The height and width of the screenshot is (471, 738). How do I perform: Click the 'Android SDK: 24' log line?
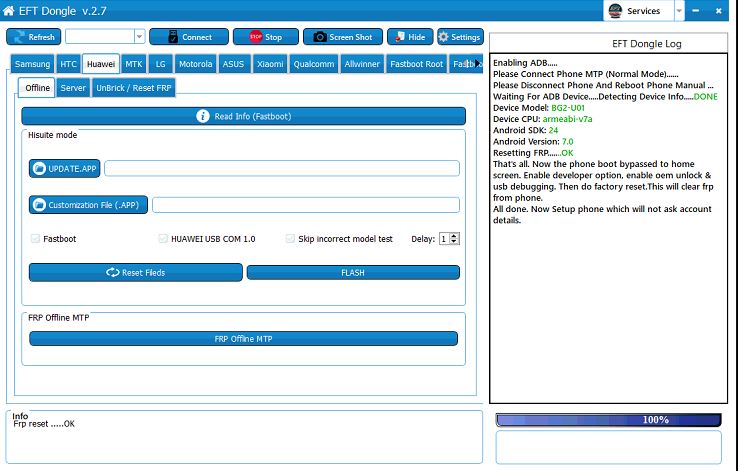525,130
